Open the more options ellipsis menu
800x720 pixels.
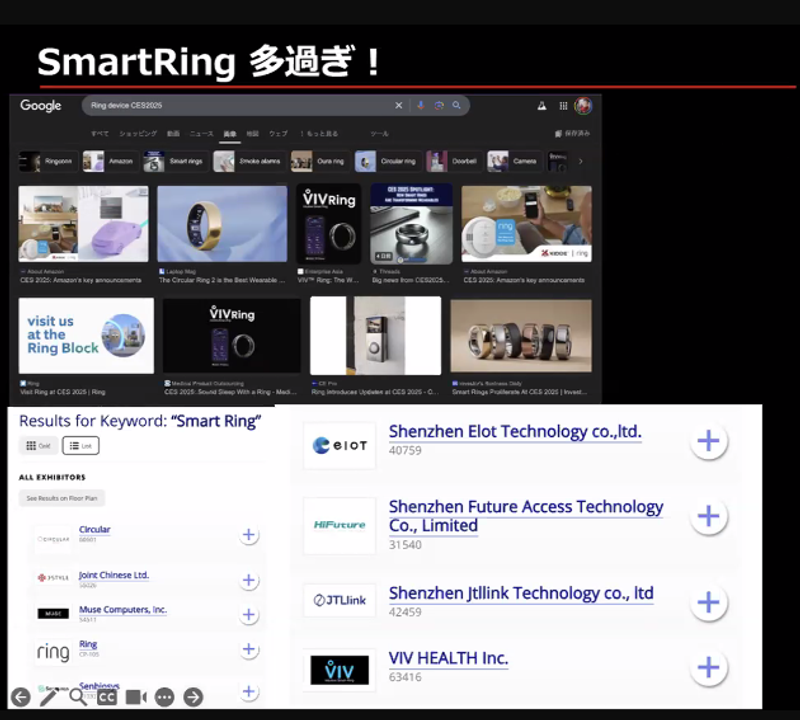[x=165, y=697]
